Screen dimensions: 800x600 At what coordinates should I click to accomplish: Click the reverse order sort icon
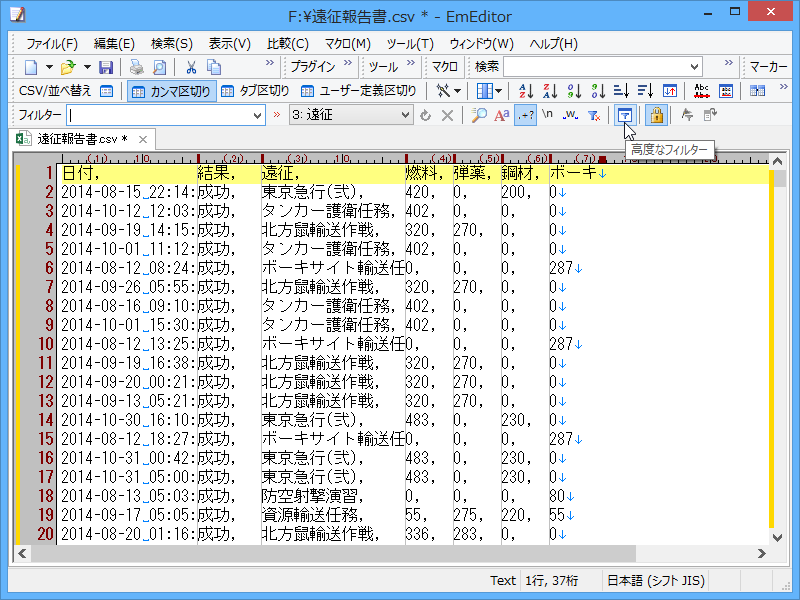669,91
